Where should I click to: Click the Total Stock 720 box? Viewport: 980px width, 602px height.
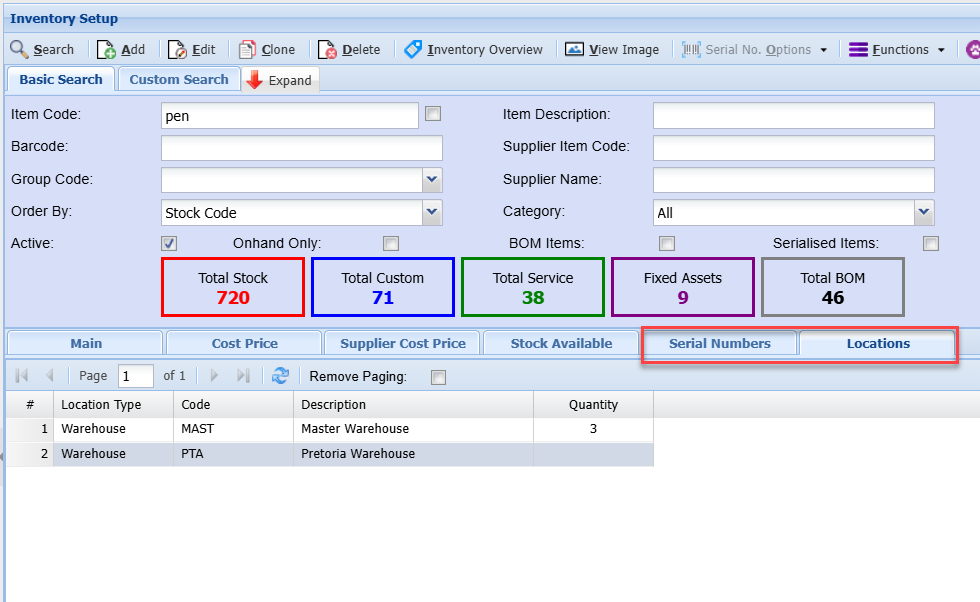232,287
